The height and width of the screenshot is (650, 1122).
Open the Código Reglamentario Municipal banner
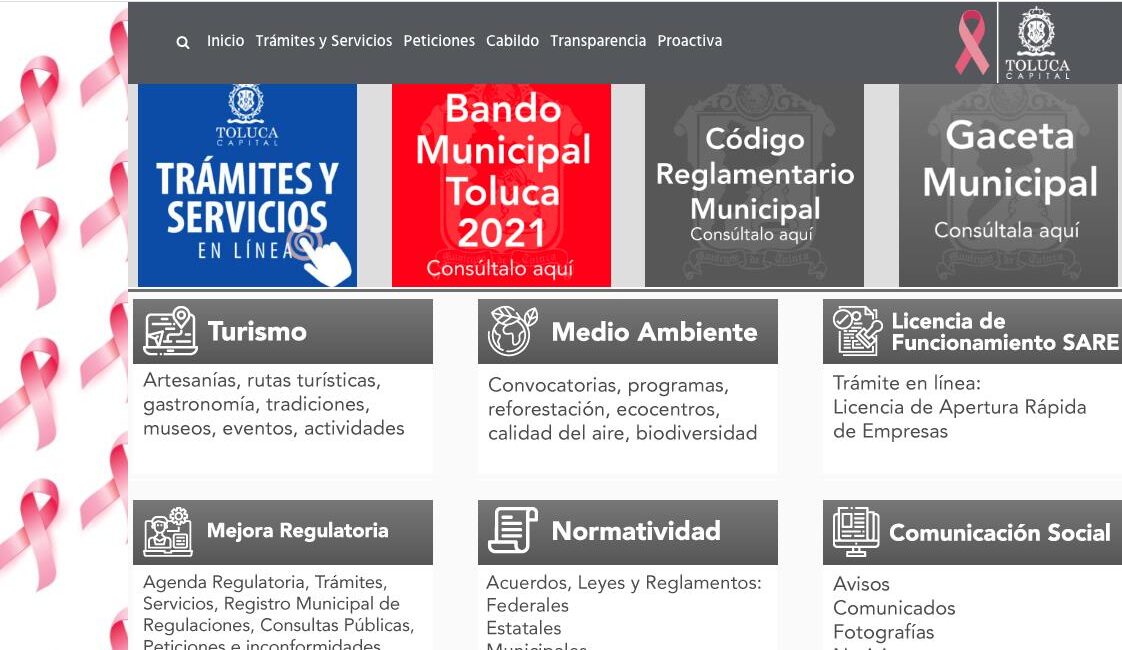[x=754, y=185]
